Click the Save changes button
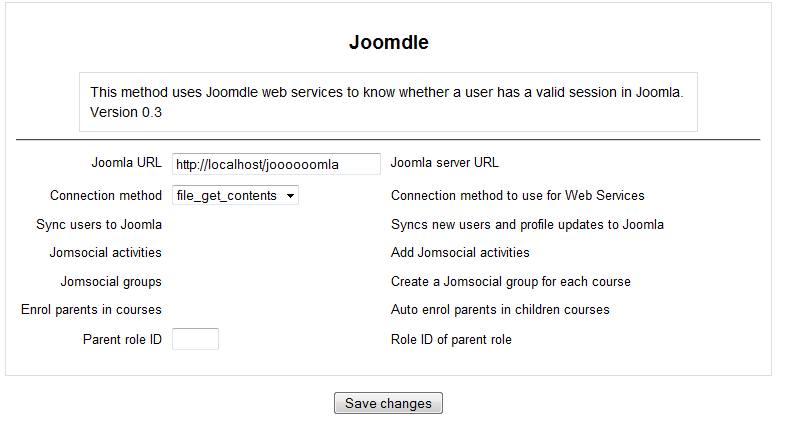787x423 pixels. 388,403
